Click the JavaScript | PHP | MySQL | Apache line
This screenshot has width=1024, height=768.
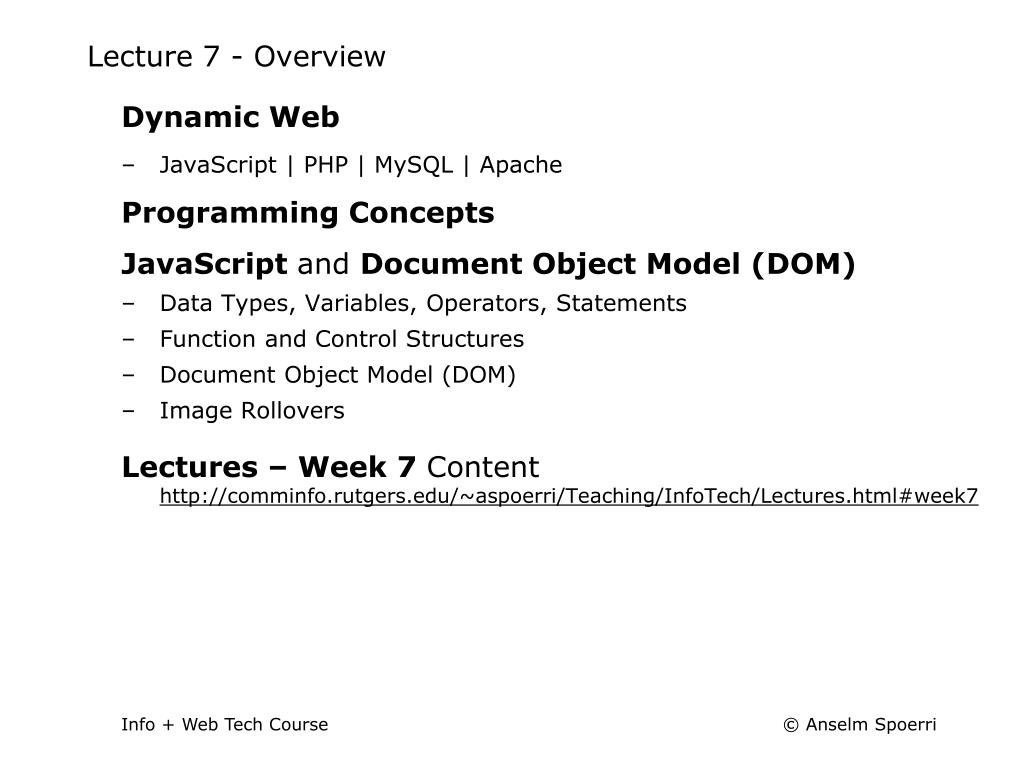(360, 165)
